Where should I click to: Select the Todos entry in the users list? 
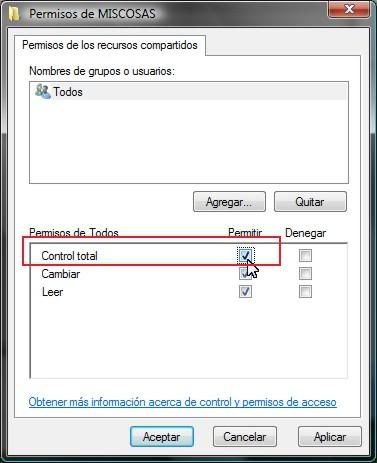189,92
